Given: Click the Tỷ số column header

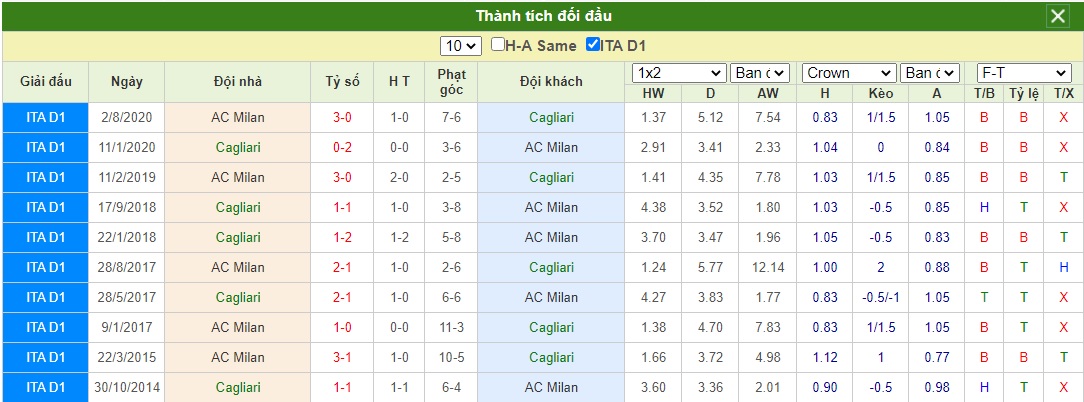Looking at the screenshot, I should 342,82.
